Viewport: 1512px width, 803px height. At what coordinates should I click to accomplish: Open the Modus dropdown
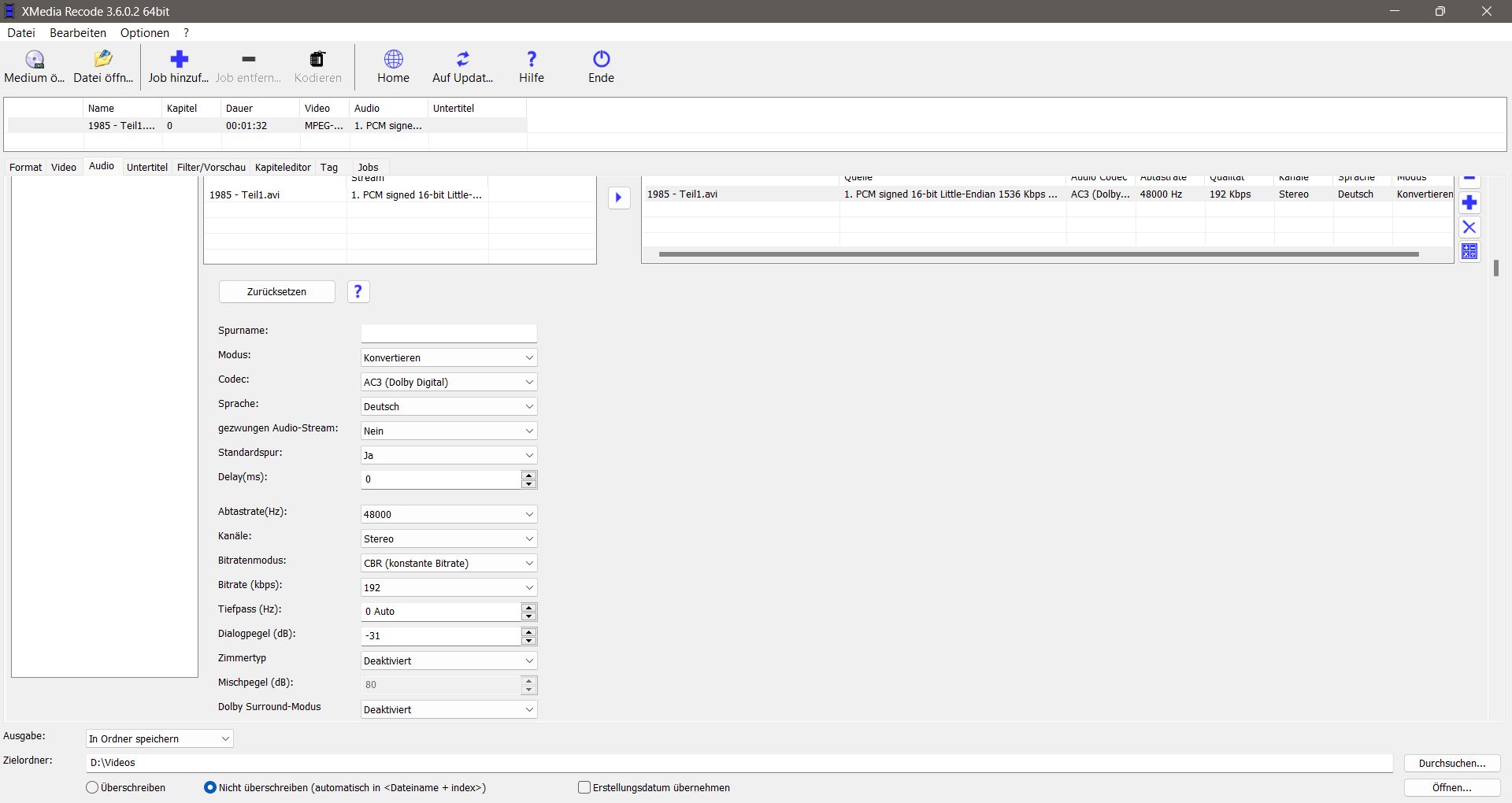[x=449, y=357]
